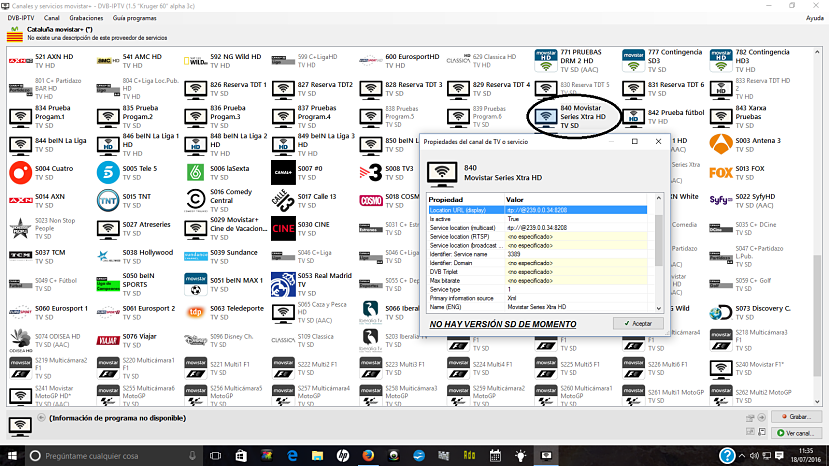The width and height of the screenshot is (829, 466).
Task: Select the S005 Tele 5 channel logo
Action: [108, 172]
